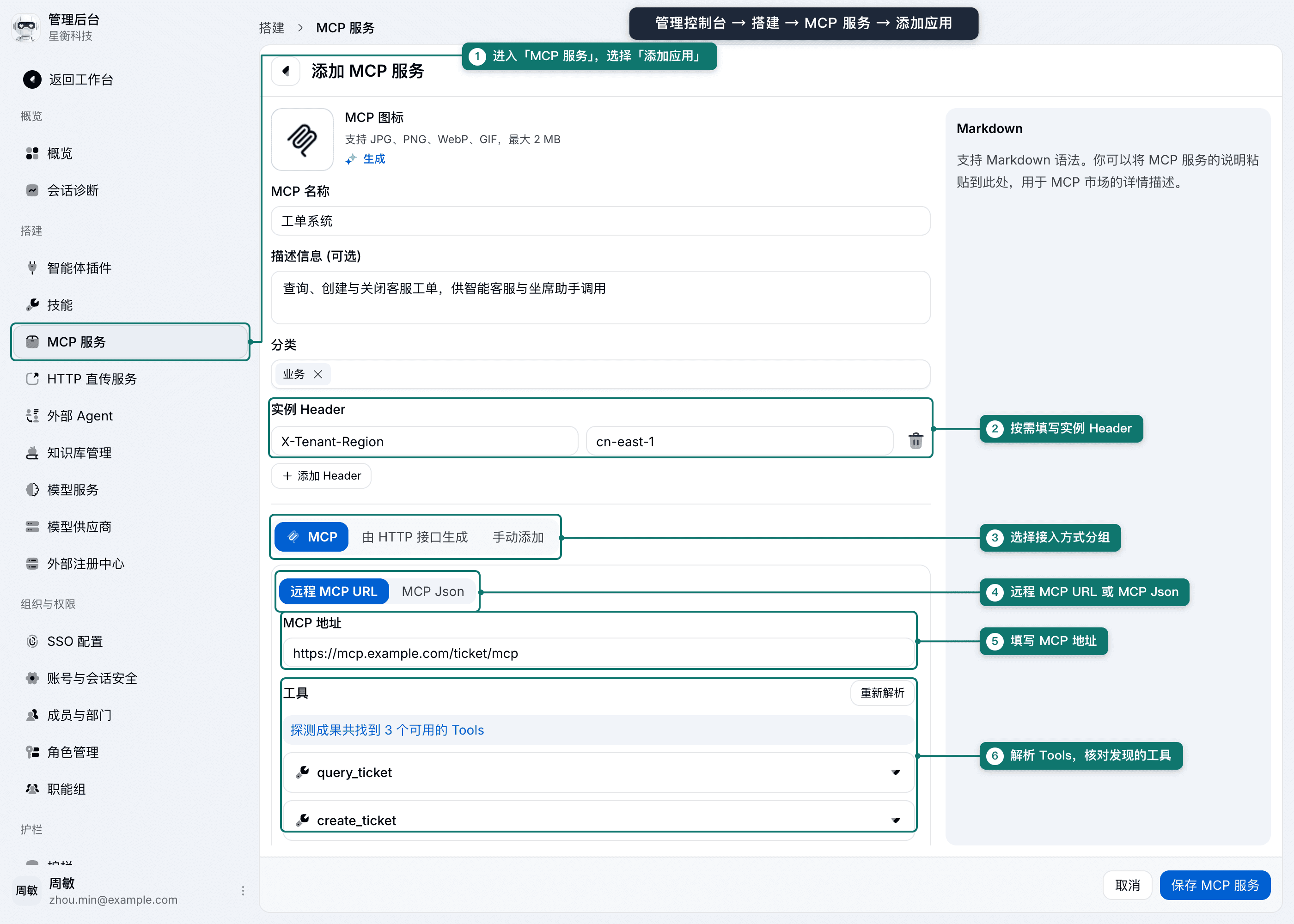Click 添加 Header button

(321, 476)
